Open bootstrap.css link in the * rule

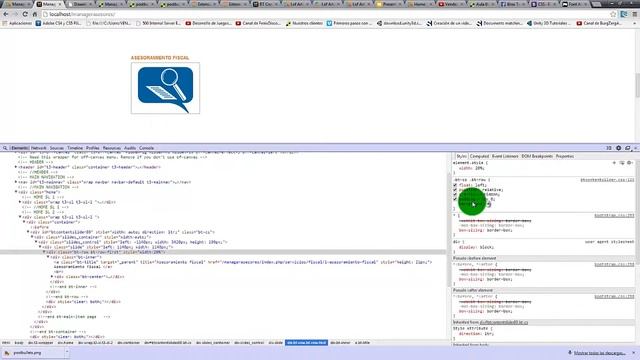(614, 216)
